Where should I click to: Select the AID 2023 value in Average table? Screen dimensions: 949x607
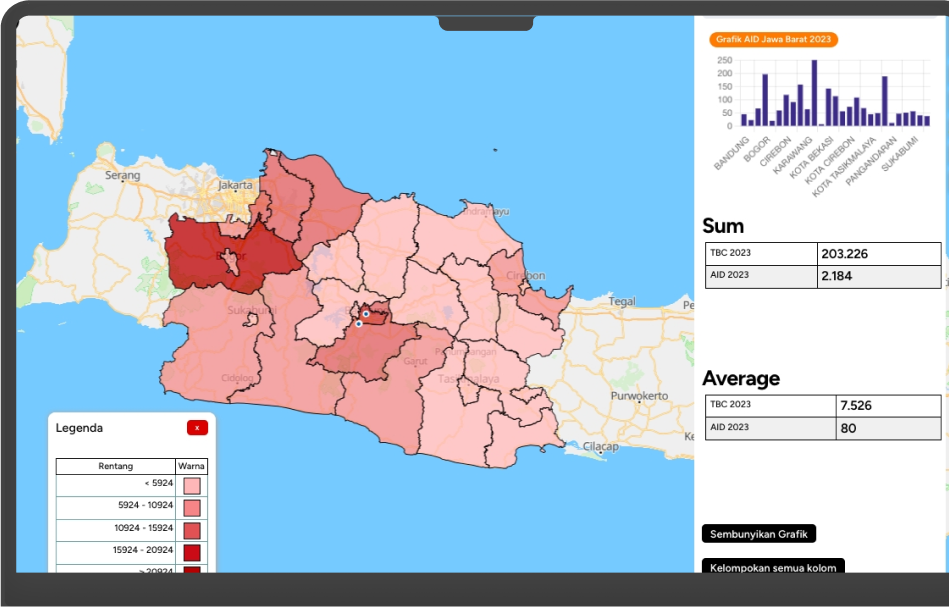coord(887,428)
